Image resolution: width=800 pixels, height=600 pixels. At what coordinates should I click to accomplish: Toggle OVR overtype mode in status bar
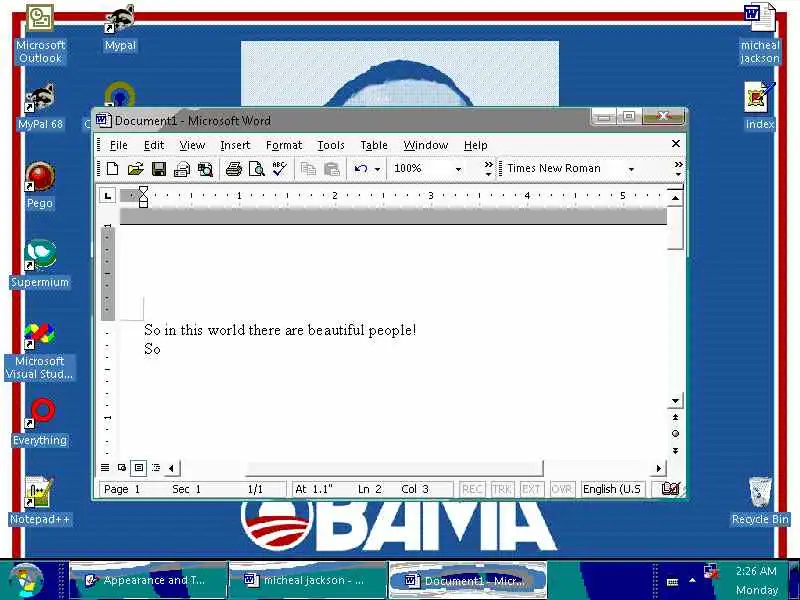click(x=561, y=489)
